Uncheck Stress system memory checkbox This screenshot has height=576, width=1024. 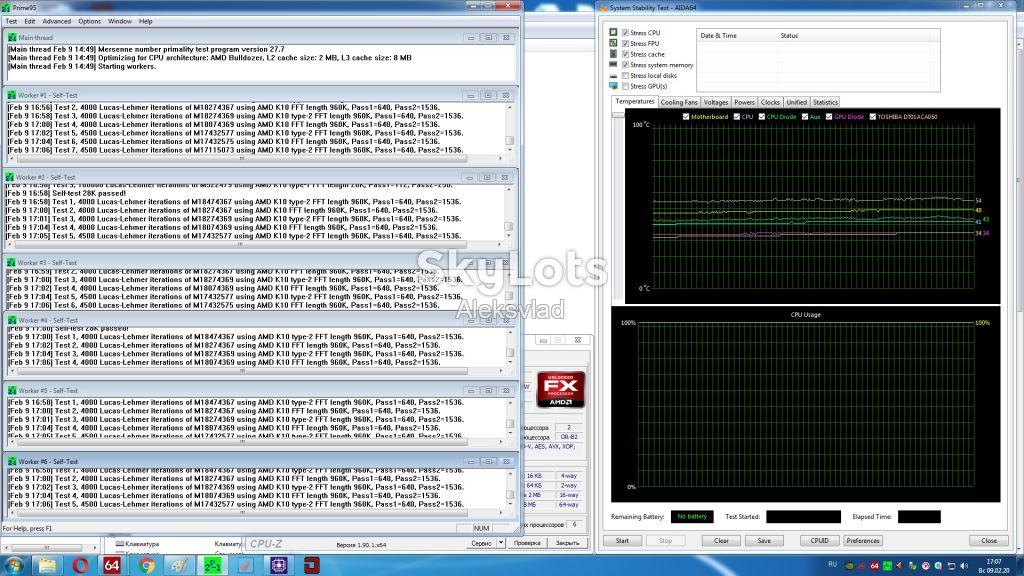point(626,65)
